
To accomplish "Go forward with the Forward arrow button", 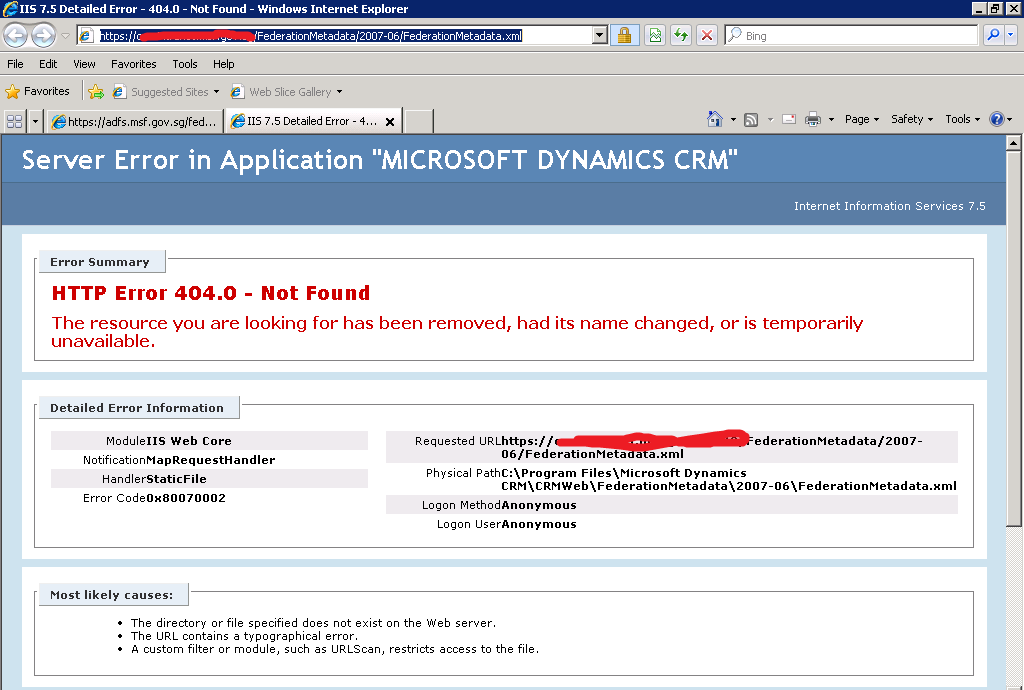I will 44,35.
